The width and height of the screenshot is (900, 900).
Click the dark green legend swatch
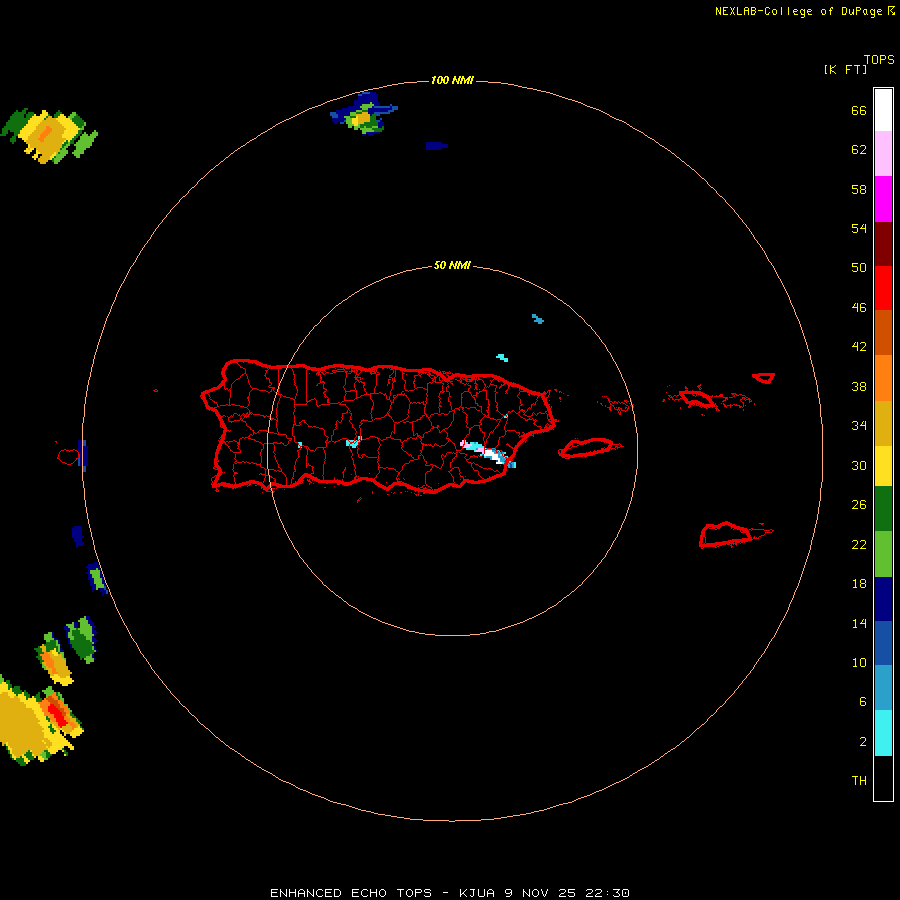point(883,509)
